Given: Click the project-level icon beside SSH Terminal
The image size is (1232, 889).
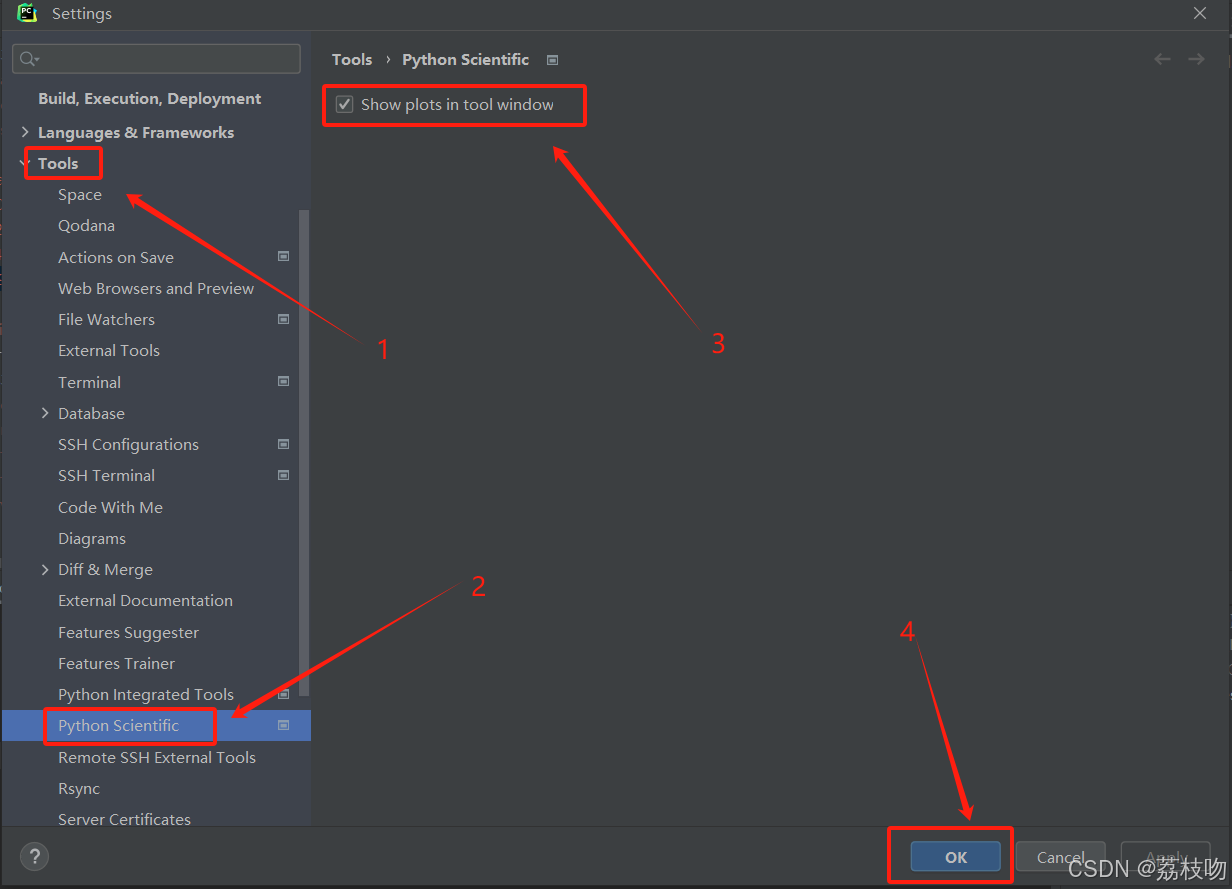Looking at the screenshot, I should (x=284, y=475).
